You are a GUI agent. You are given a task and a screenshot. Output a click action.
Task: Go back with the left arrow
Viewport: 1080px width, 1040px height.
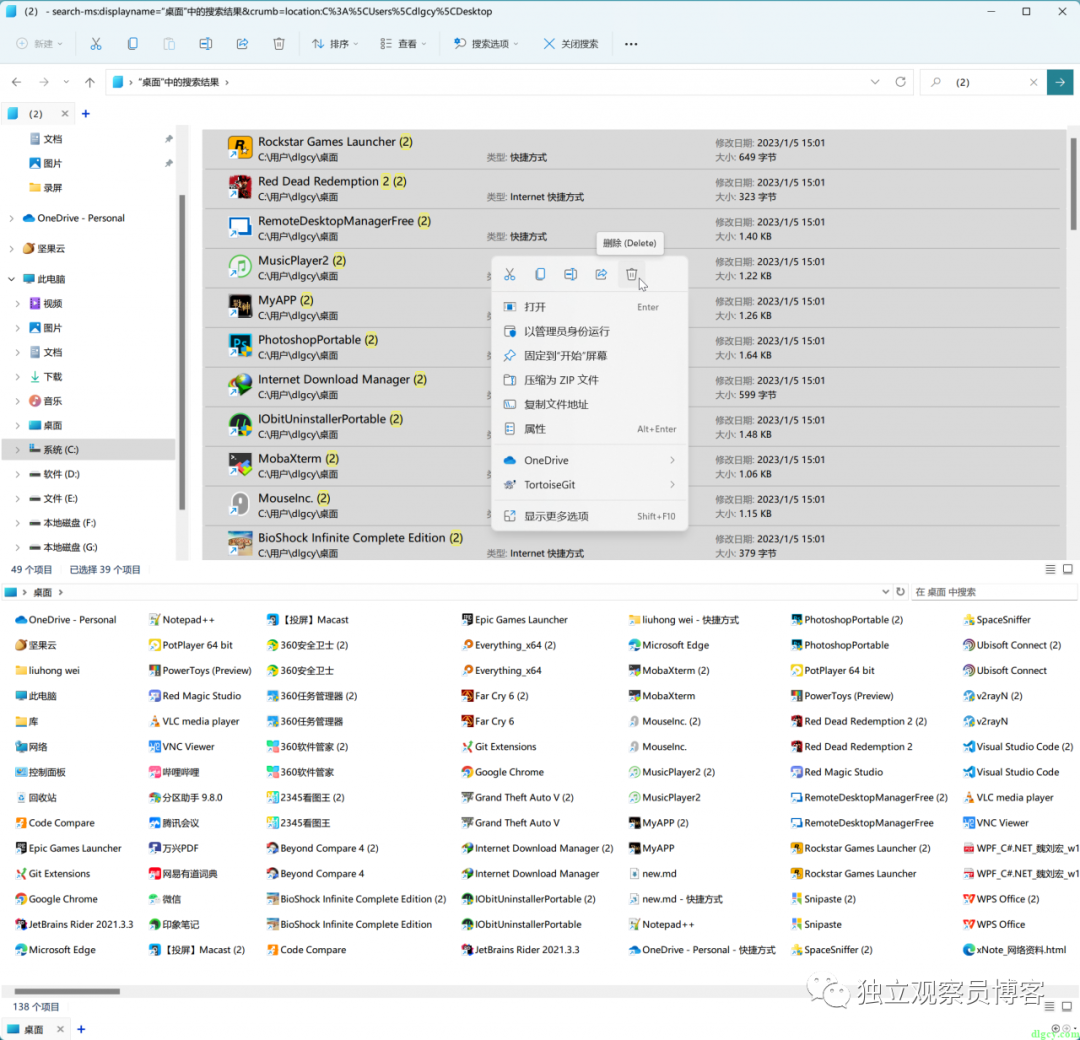(17, 82)
